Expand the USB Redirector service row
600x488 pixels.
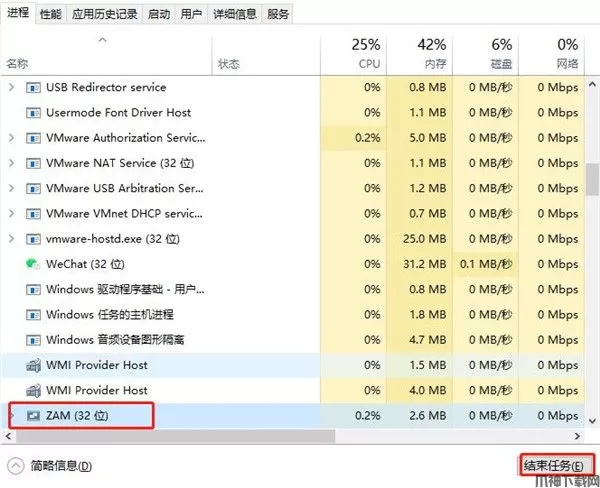(x=11, y=88)
